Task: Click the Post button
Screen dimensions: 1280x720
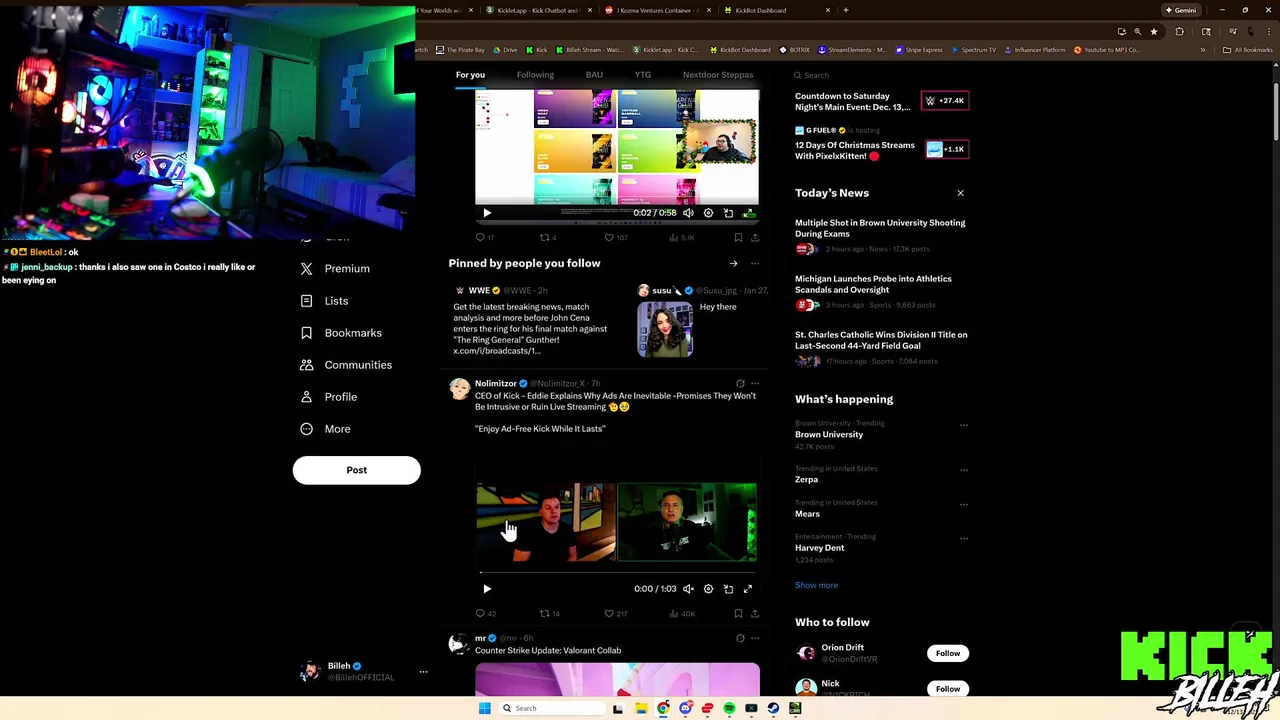Action: coord(356,470)
